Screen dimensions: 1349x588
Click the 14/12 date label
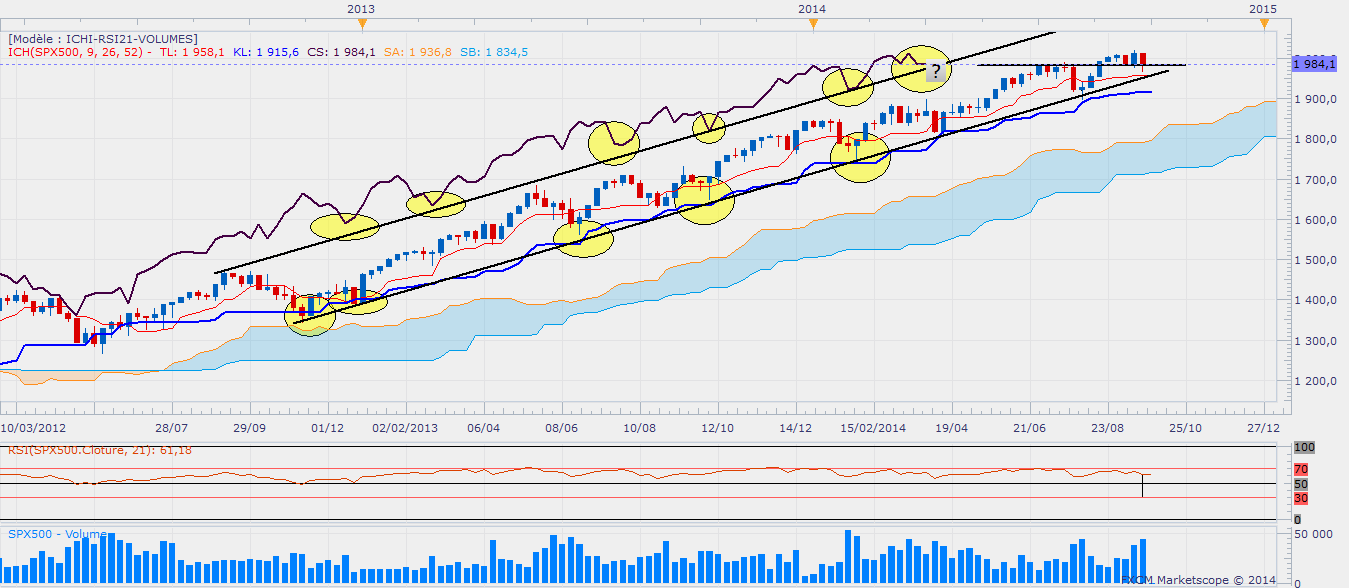795,427
